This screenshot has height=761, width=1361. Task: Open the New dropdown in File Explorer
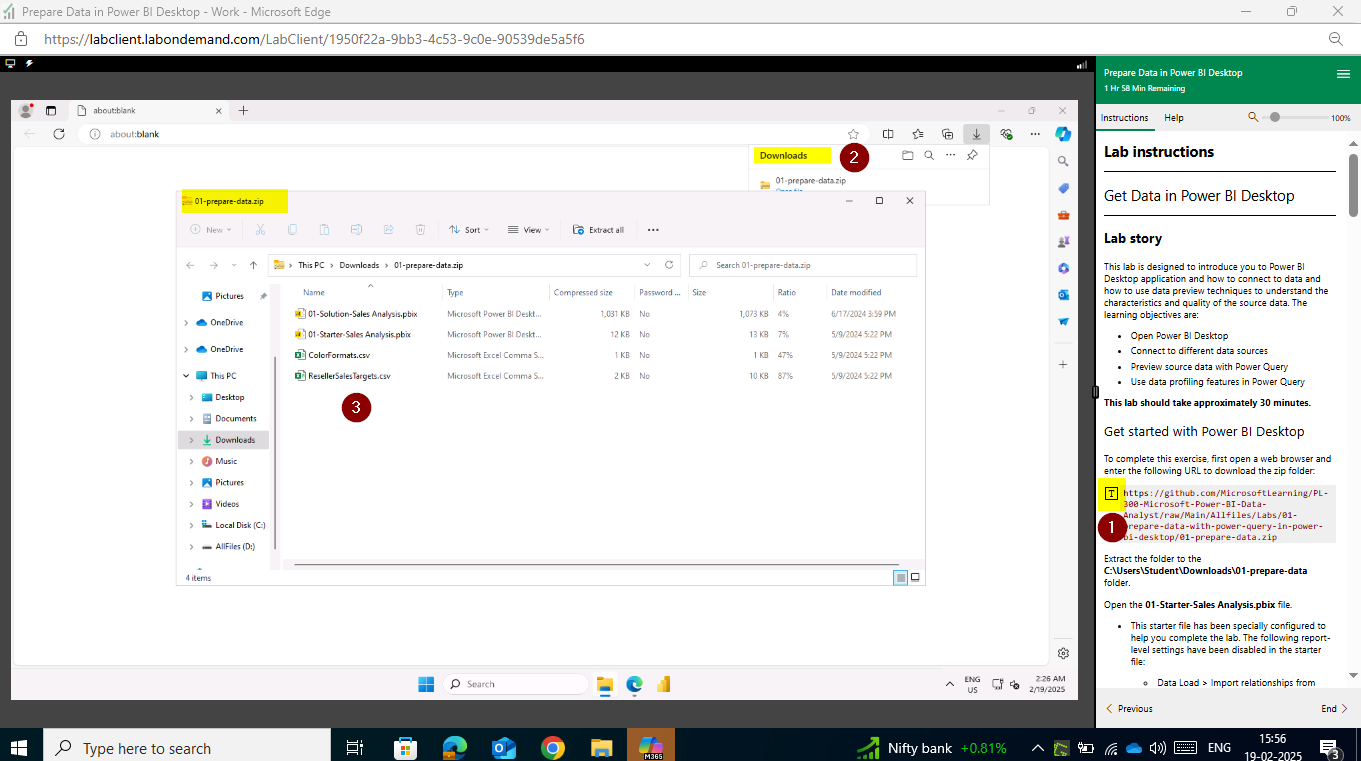click(211, 230)
